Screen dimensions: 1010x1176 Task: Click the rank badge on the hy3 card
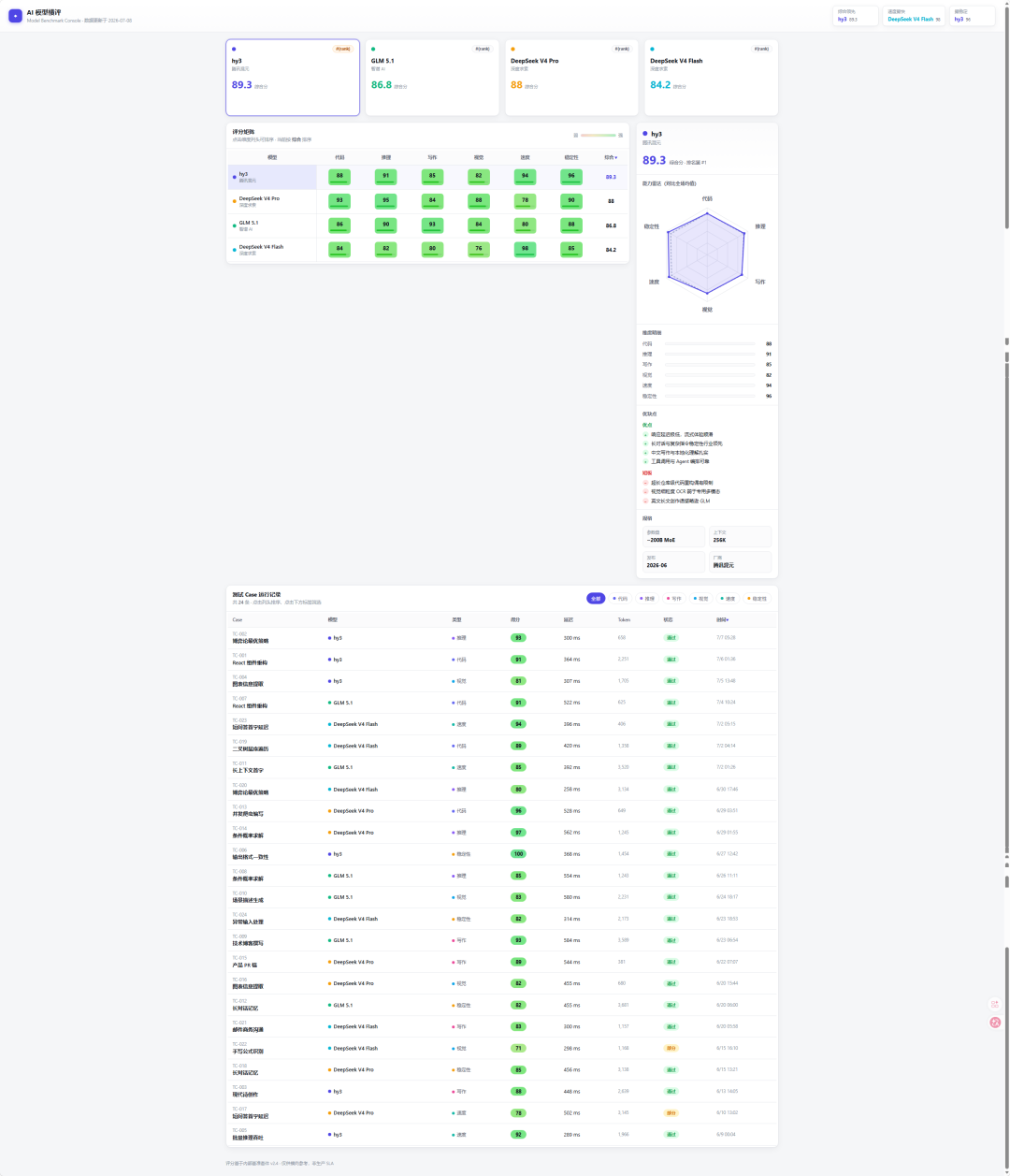click(x=342, y=49)
